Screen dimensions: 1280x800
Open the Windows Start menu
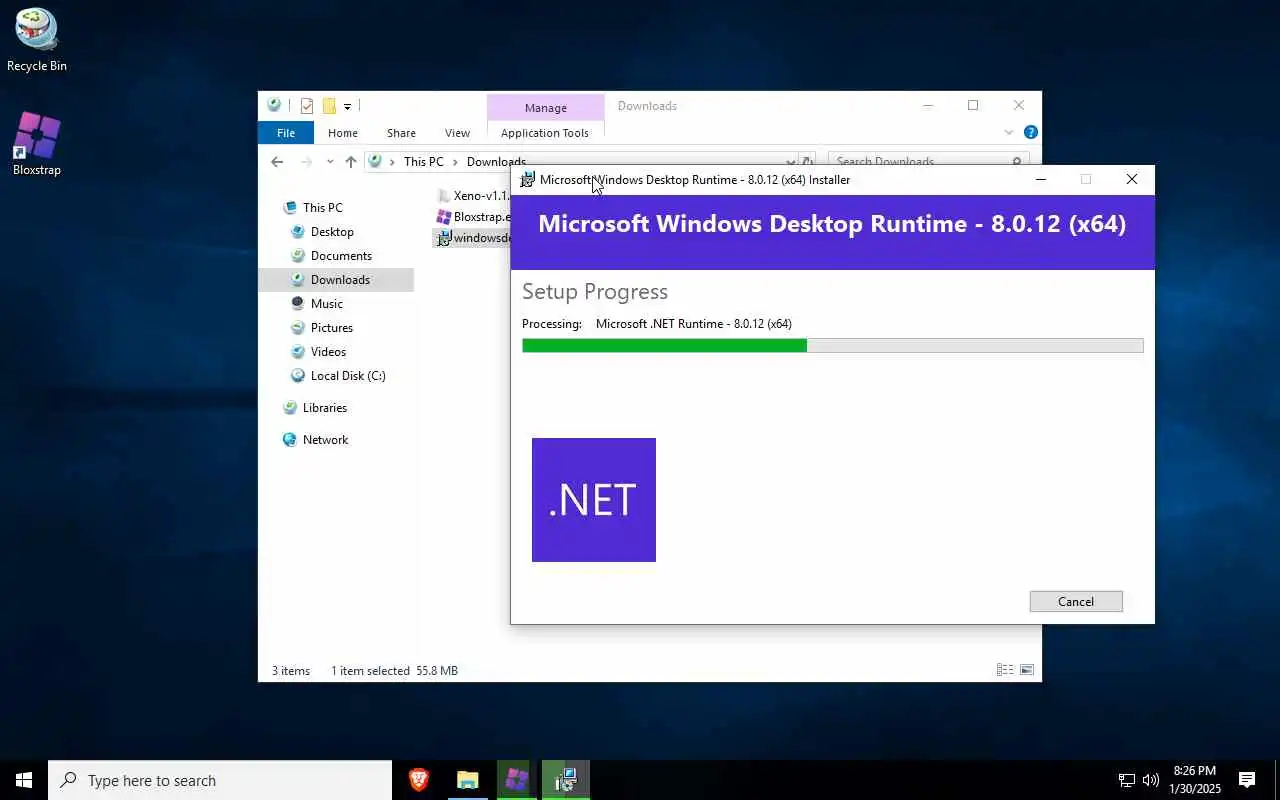point(24,780)
